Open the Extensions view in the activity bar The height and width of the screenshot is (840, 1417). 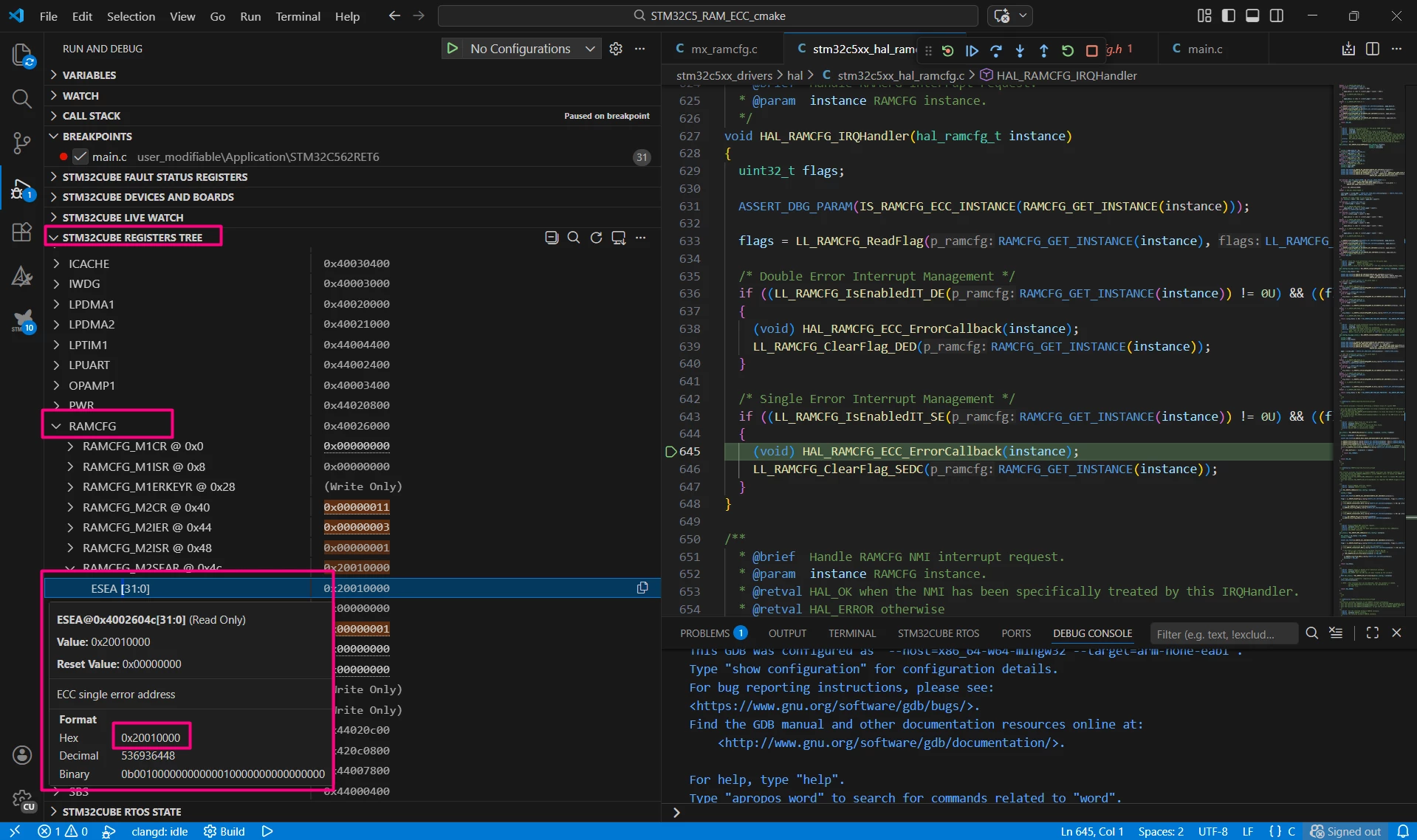22,232
